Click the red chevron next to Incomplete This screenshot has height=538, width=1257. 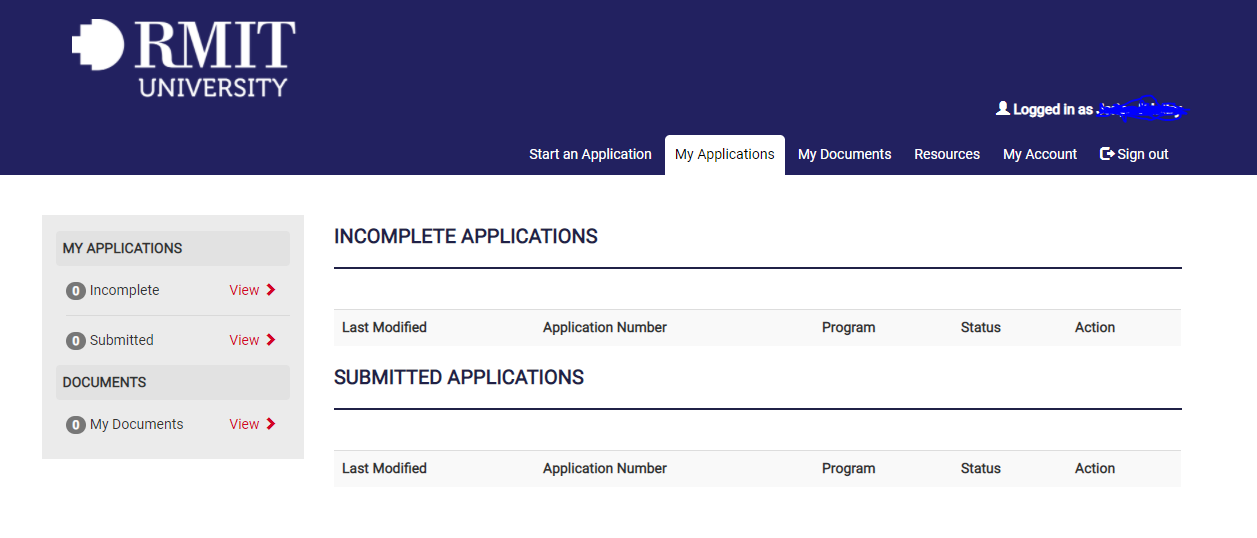tap(271, 290)
